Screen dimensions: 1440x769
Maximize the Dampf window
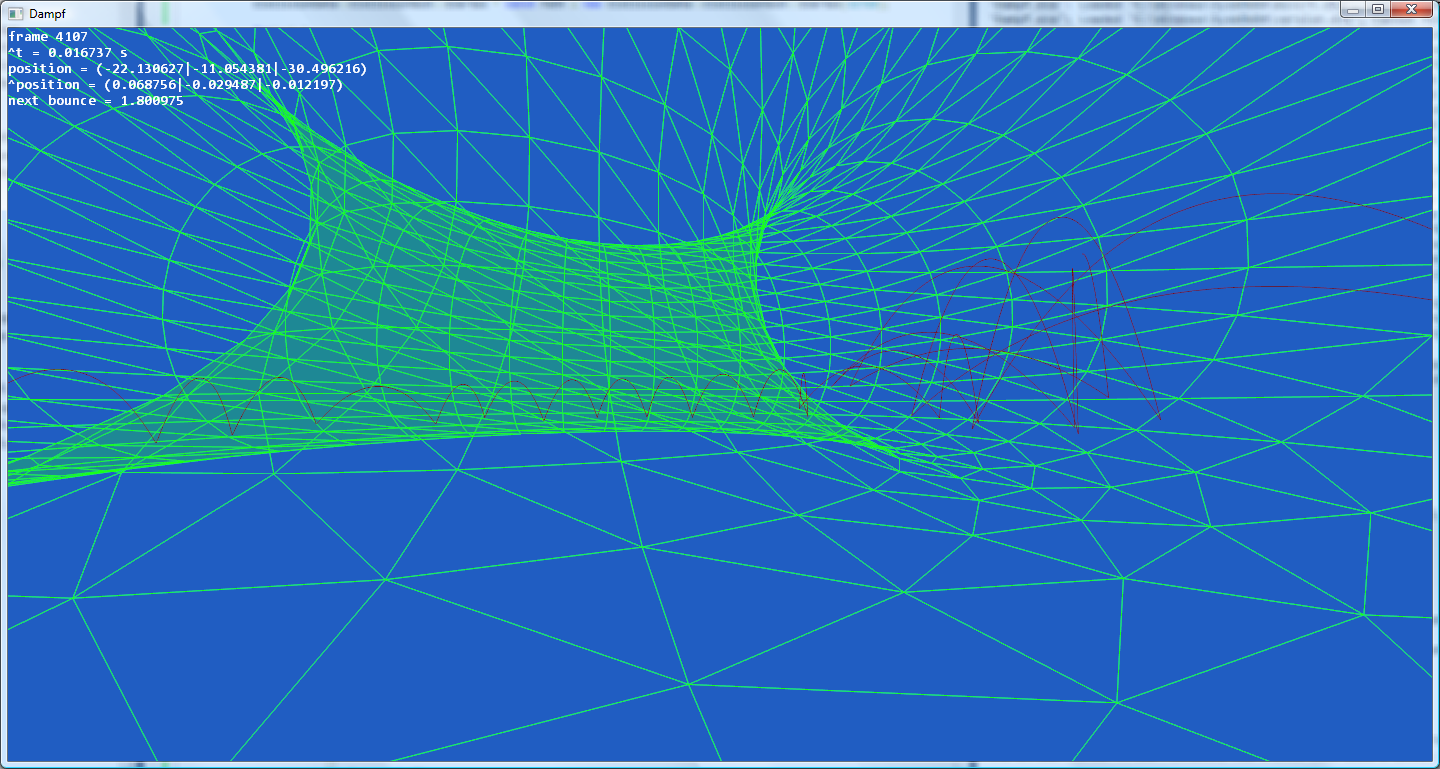point(1378,9)
